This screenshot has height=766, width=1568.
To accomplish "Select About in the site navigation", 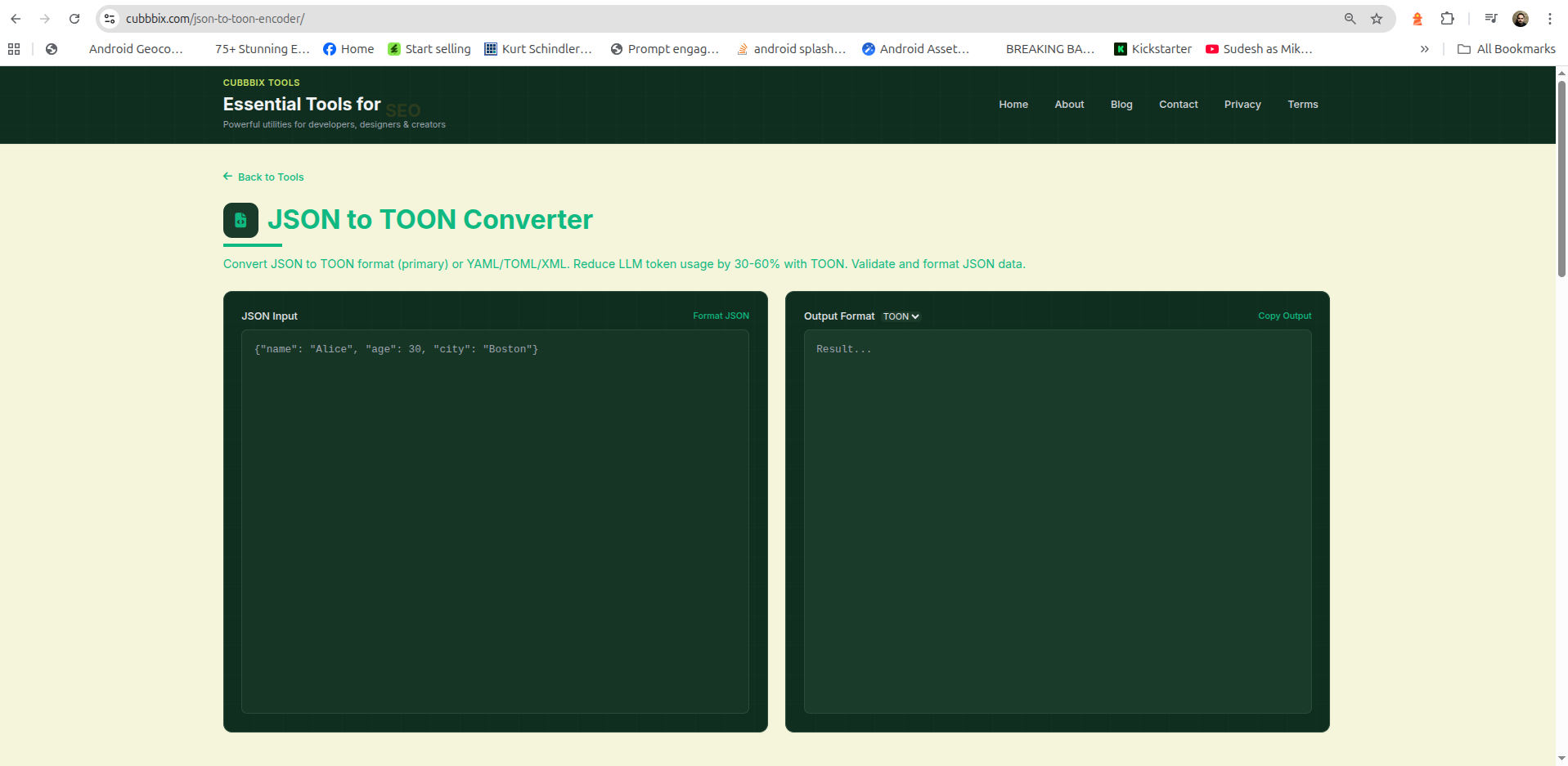I will [1069, 105].
